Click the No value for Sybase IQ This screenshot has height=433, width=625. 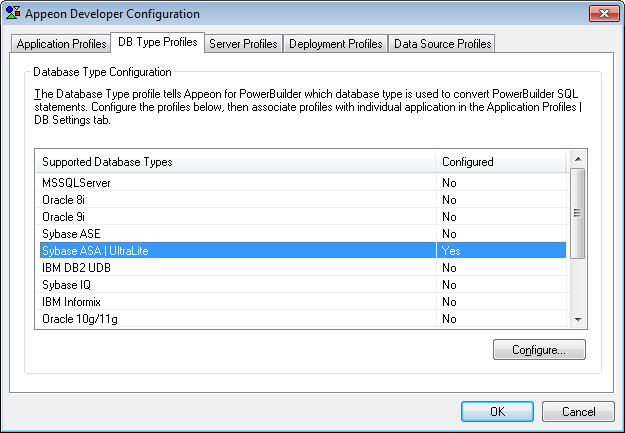coord(449,285)
